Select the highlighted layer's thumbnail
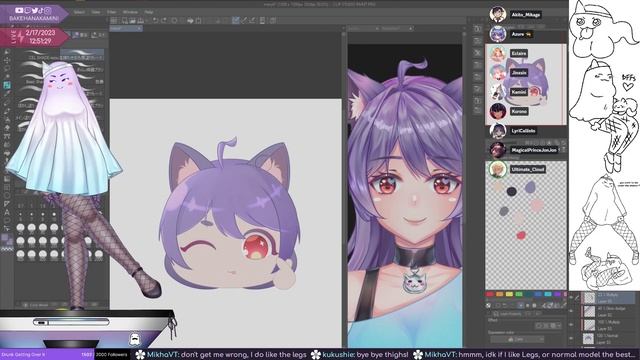Viewport: 640px width, 360px height. tap(590, 298)
